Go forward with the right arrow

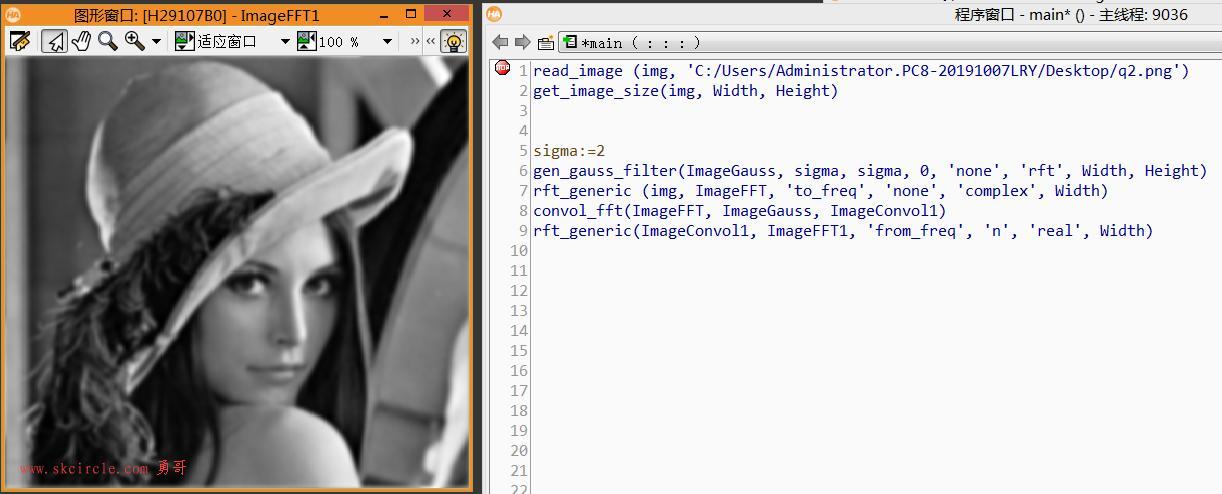[522, 42]
